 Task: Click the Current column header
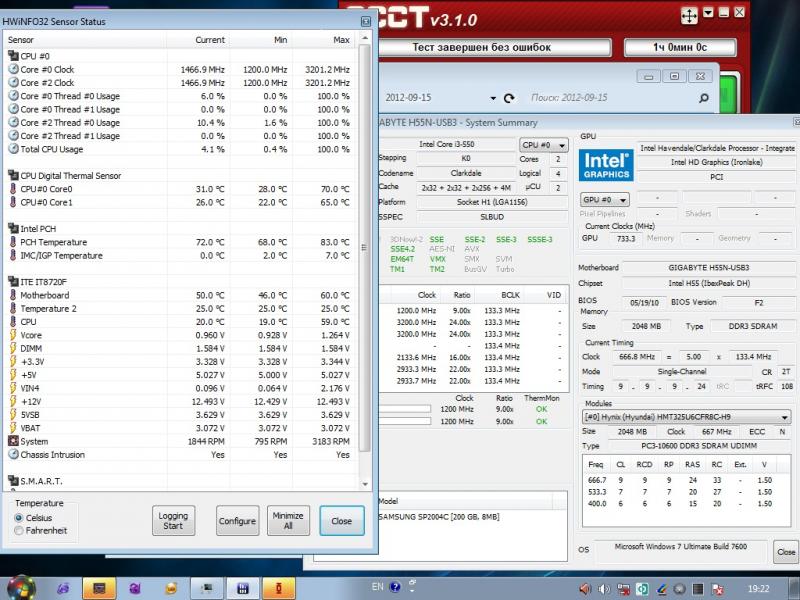click(x=198, y=40)
